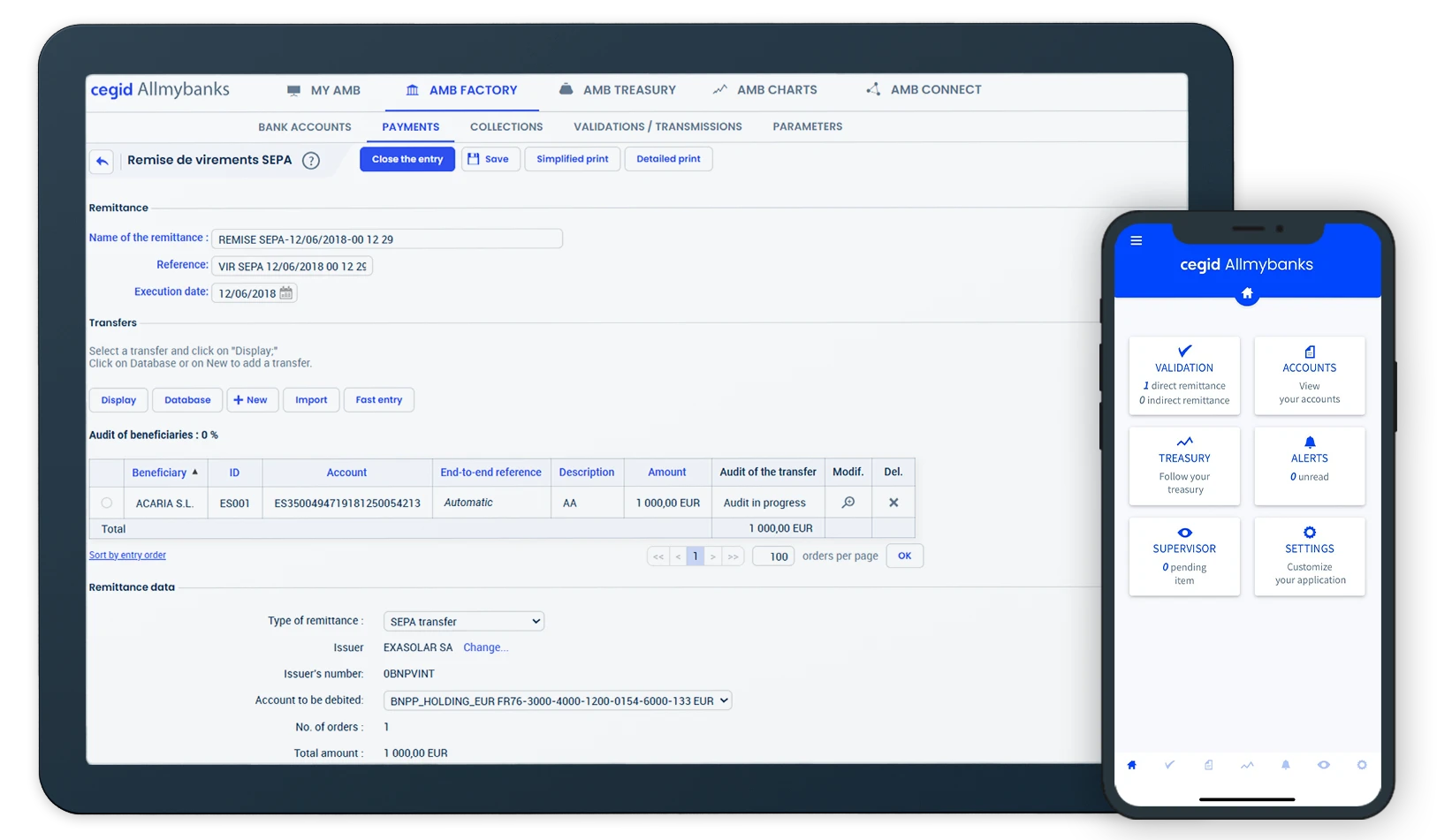Tap the home icon under the phone header

tap(1247, 293)
